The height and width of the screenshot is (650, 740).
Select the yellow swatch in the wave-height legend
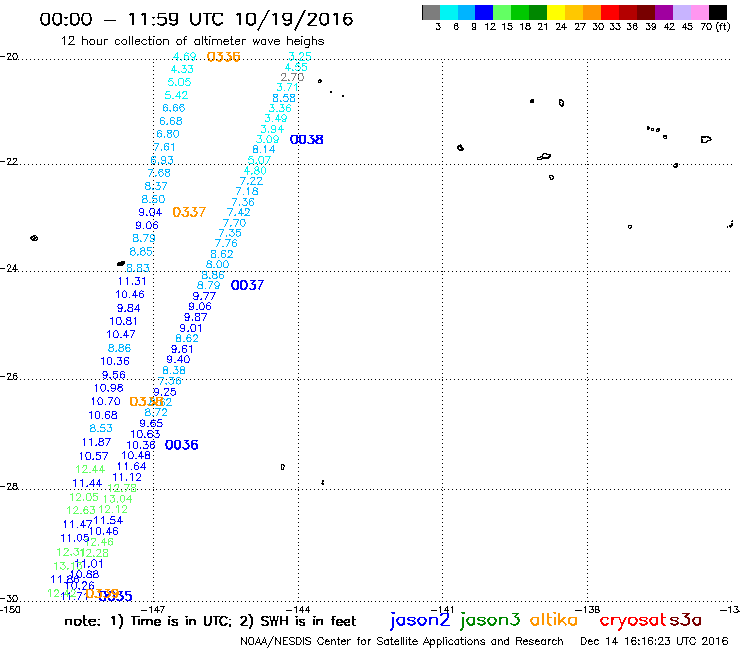(x=556, y=12)
